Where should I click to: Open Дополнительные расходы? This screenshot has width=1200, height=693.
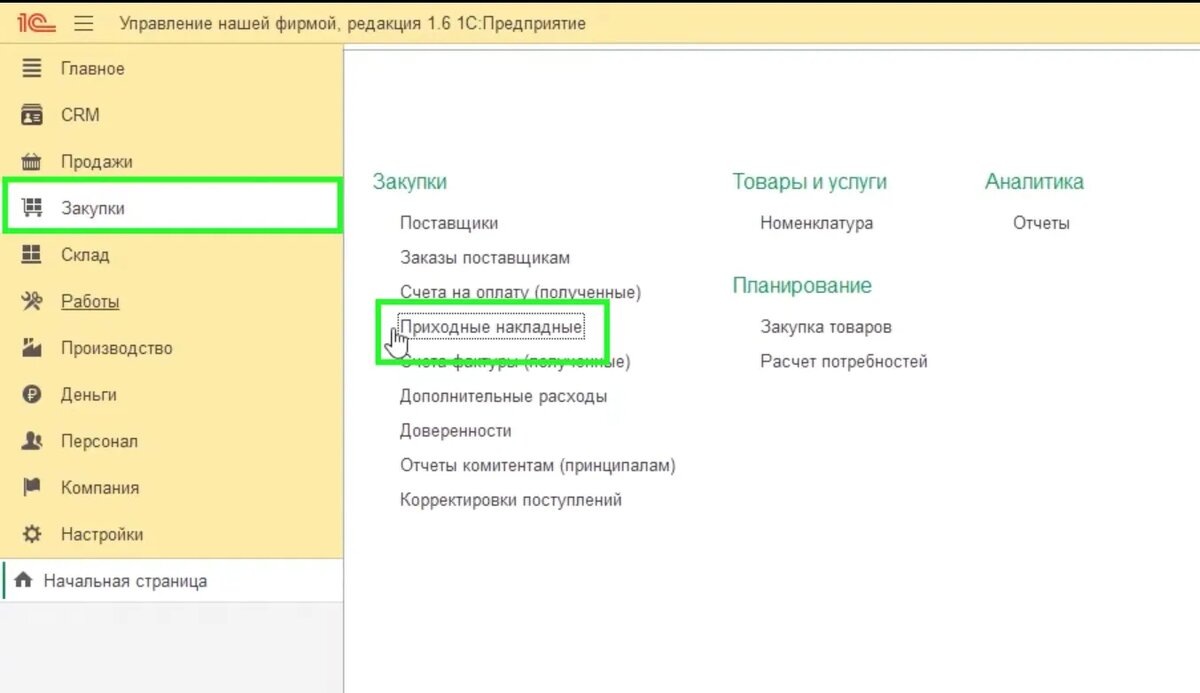(x=503, y=396)
